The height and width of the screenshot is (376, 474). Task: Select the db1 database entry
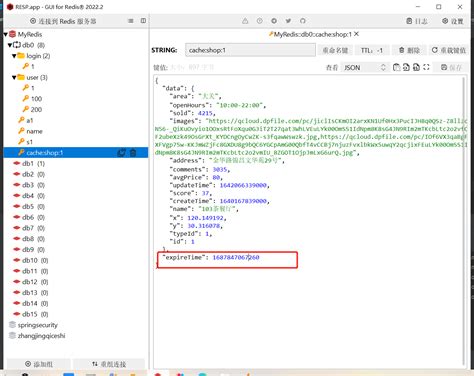point(29,163)
